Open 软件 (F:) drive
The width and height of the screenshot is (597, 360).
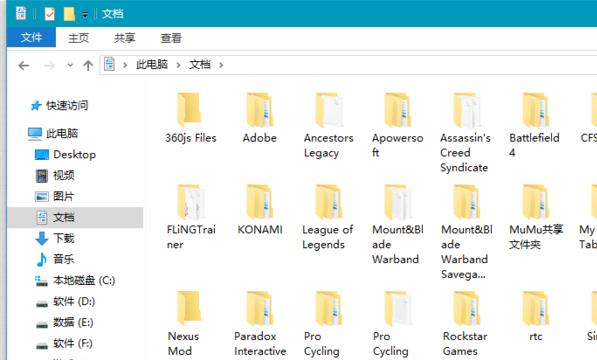click(x=64, y=344)
